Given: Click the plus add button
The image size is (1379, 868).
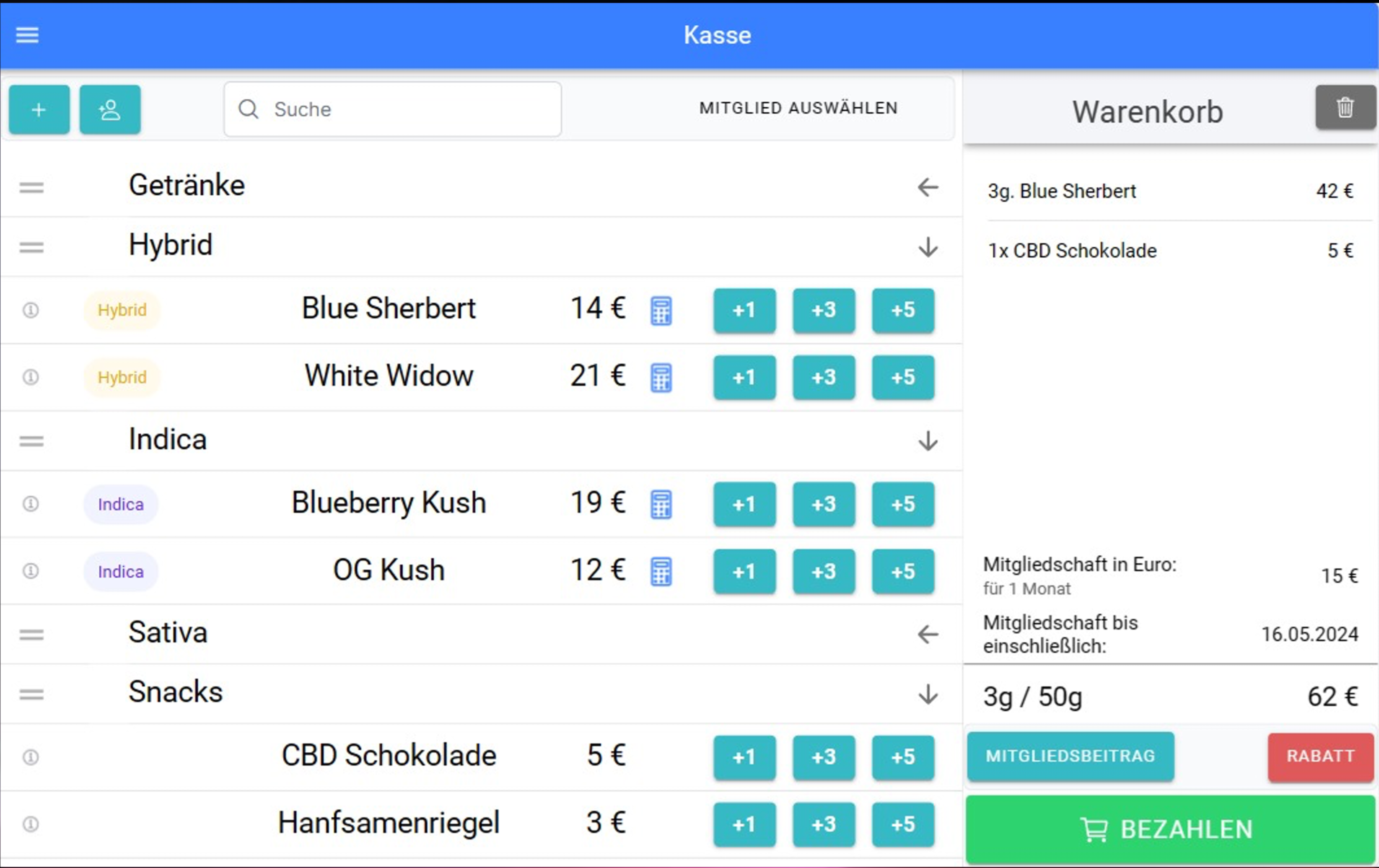Looking at the screenshot, I should coord(39,109).
